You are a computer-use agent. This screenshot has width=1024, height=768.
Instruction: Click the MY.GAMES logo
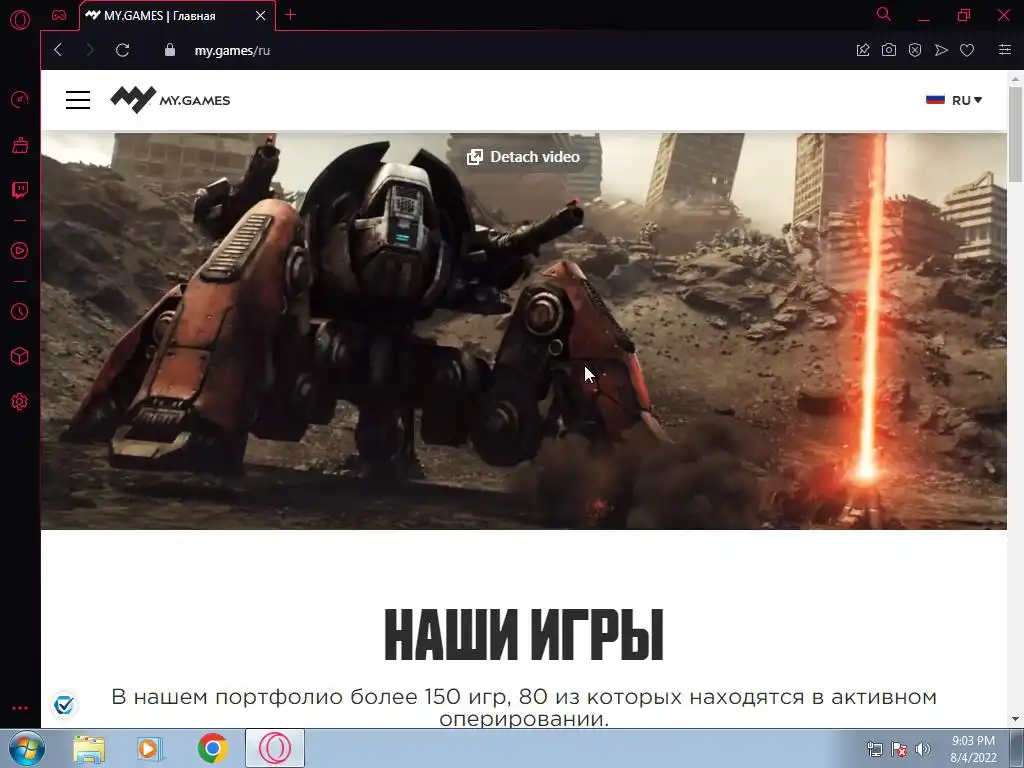coord(170,100)
